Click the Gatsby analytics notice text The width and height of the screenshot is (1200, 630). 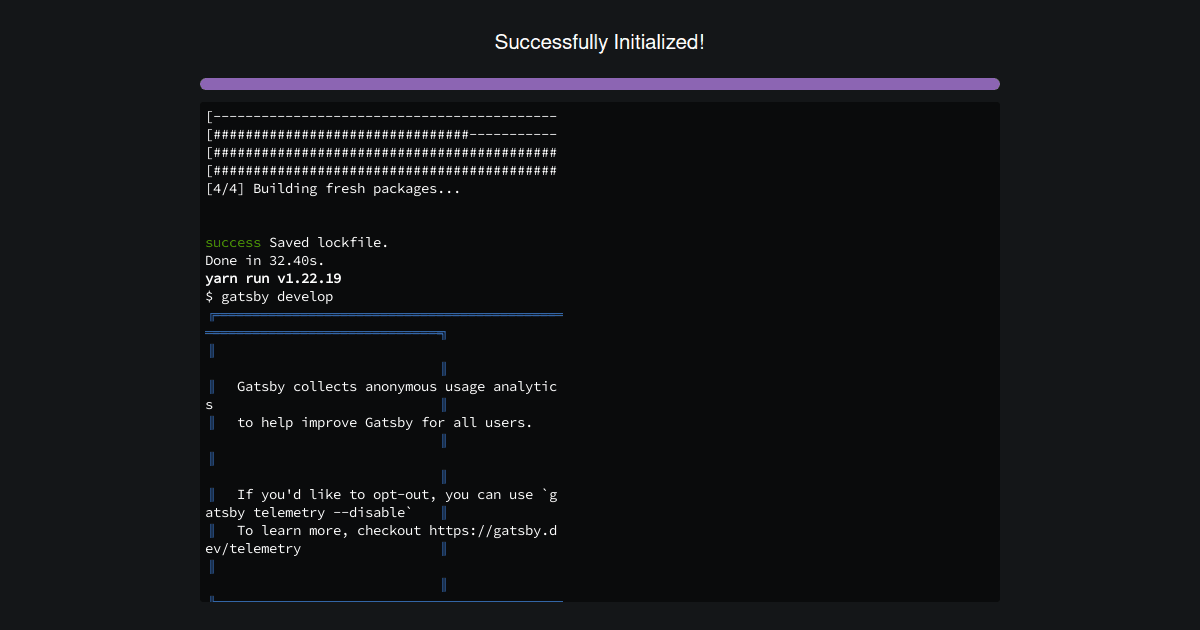[x=397, y=386]
